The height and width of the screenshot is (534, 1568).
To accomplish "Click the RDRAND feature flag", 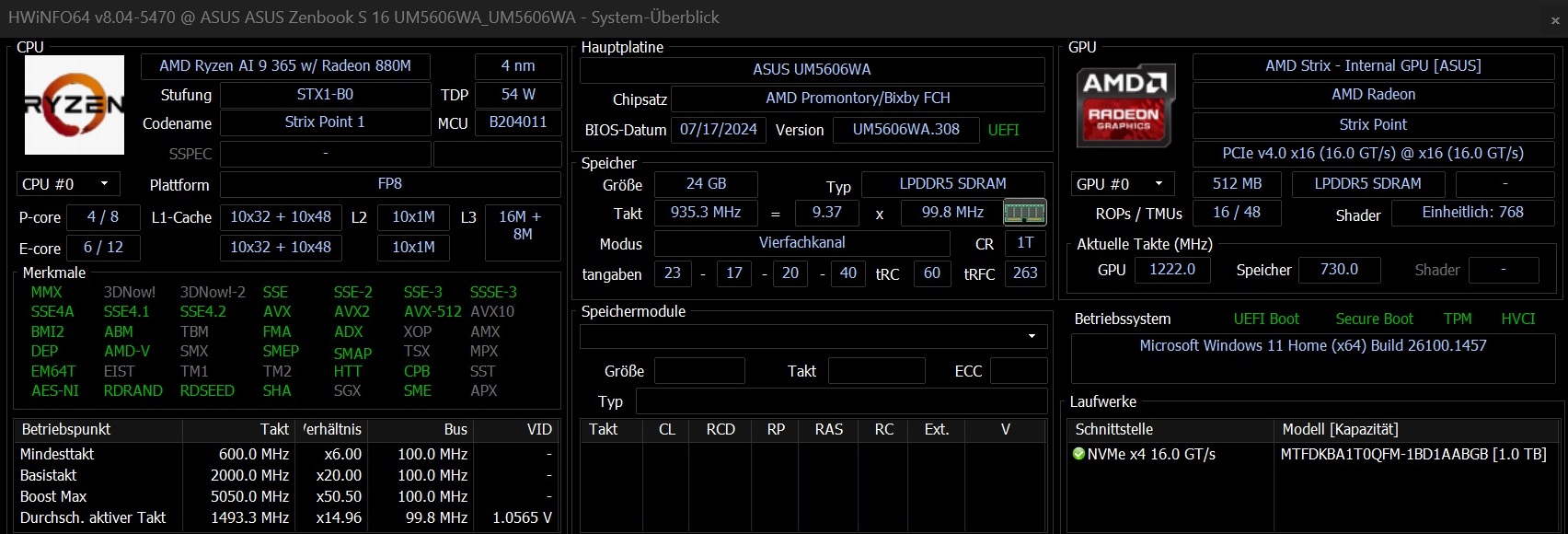I will click(x=133, y=391).
